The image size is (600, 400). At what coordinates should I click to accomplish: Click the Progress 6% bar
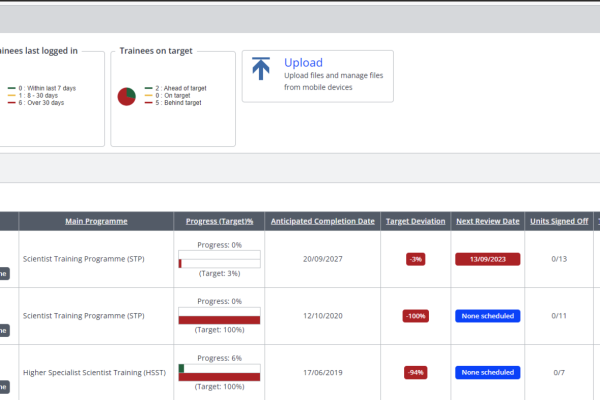pyautogui.click(x=219, y=372)
